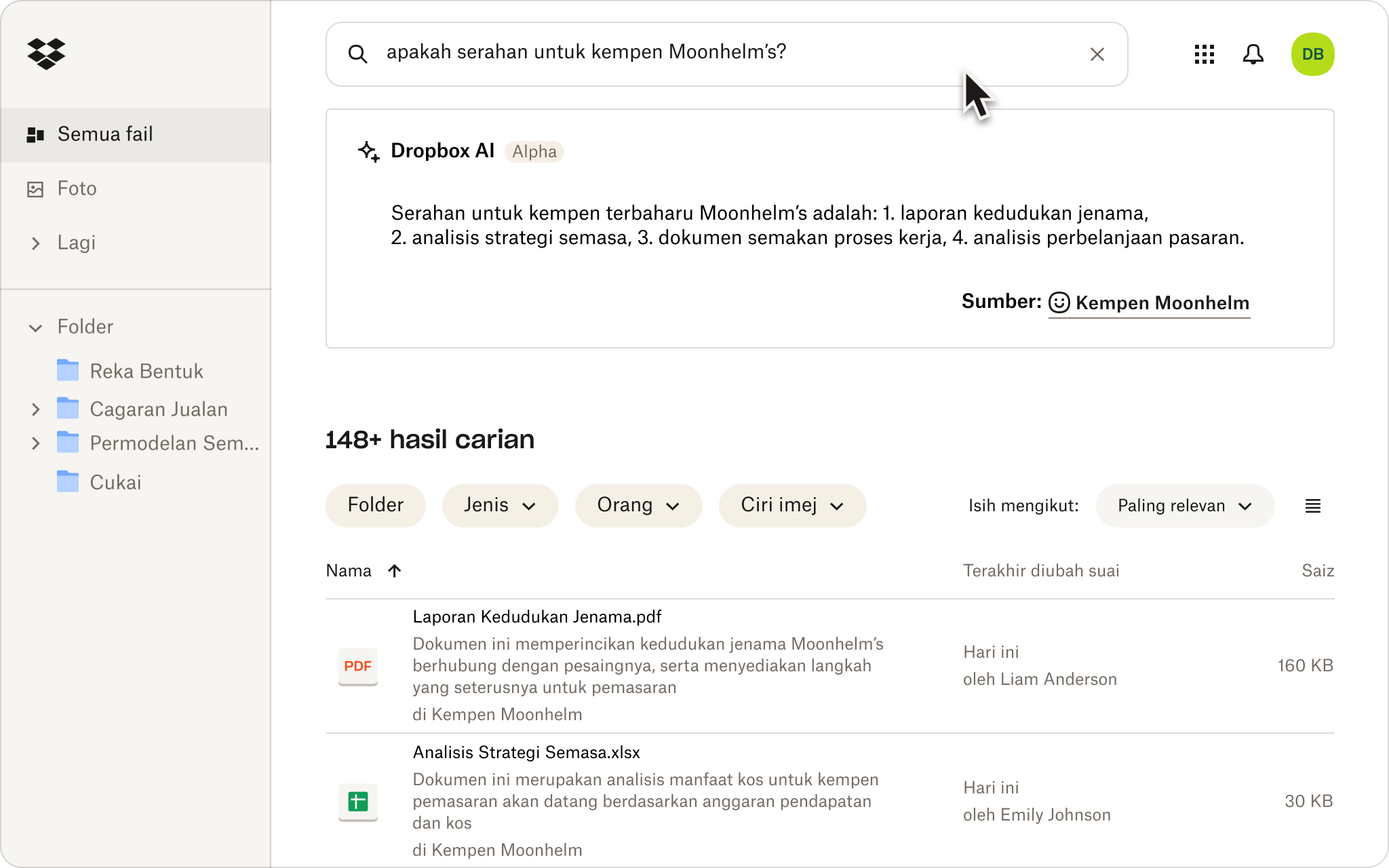This screenshot has width=1389, height=868.
Task: Open the Permodelan Sem... folder icon
Action: (x=68, y=442)
